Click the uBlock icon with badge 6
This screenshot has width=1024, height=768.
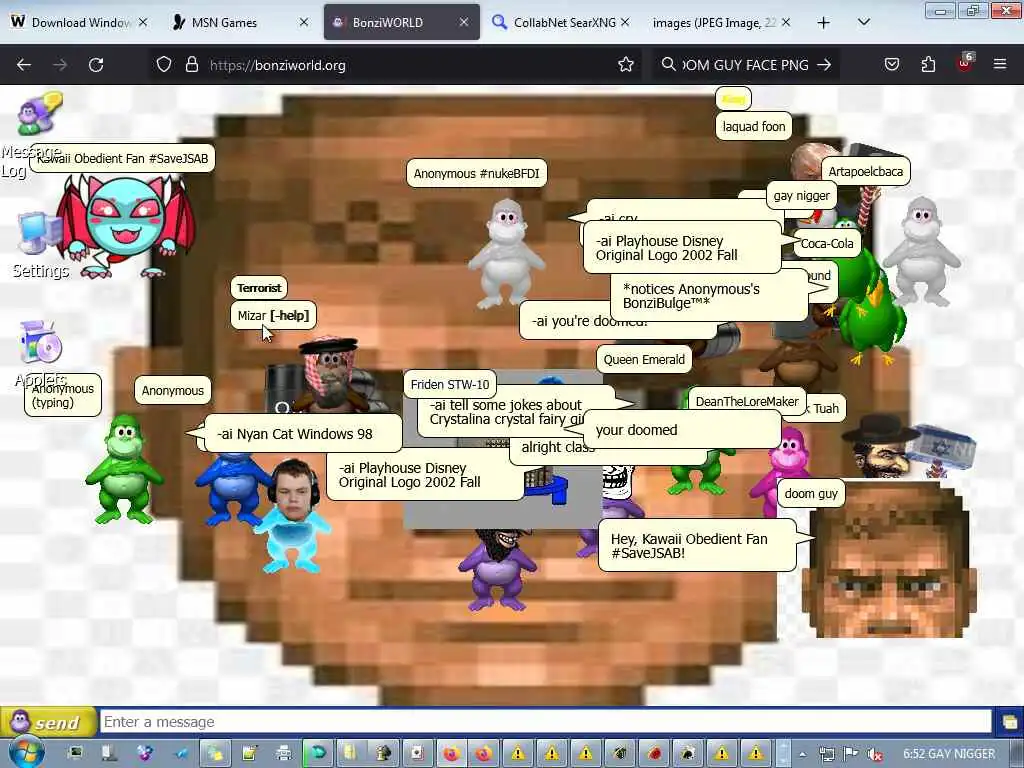click(x=965, y=63)
